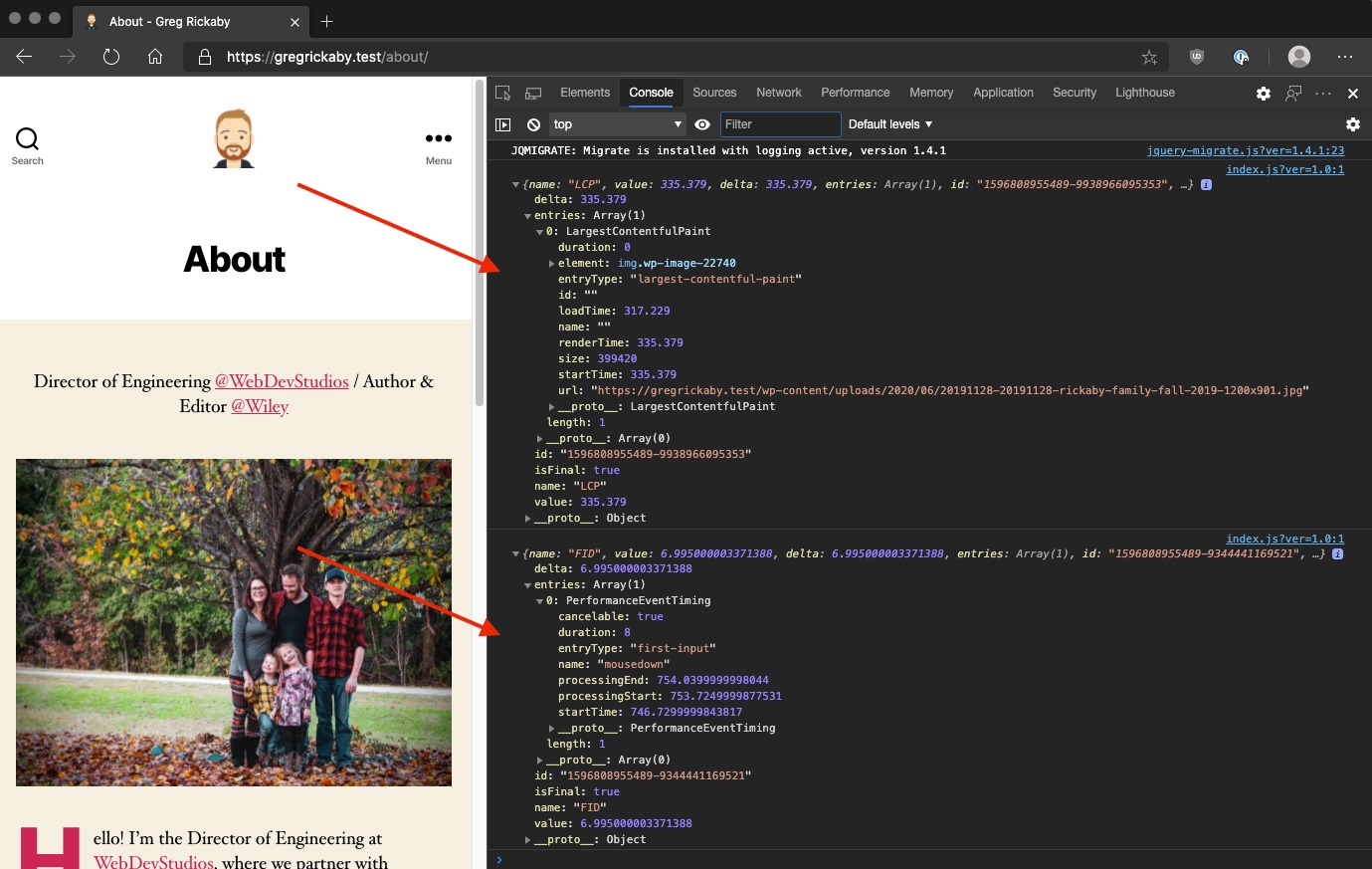The image size is (1372, 869).
Task: Click the padlock icon in address bar
Action: pyautogui.click(x=205, y=58)
